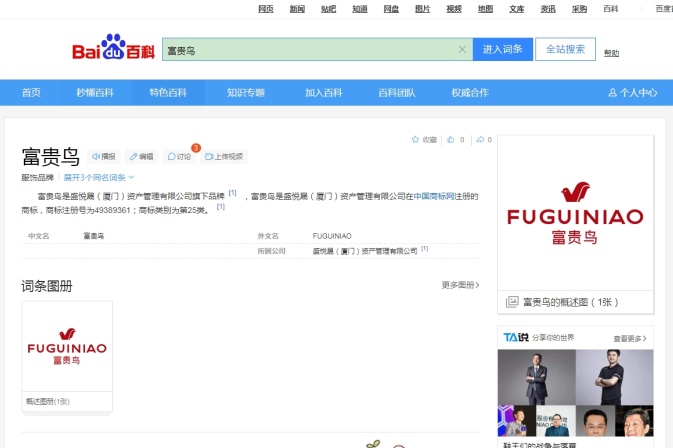673x448 pixels.
Task: Click 盛悦晟（厦门）资产管理有限公司 in the info table
Action: (365, 251)
